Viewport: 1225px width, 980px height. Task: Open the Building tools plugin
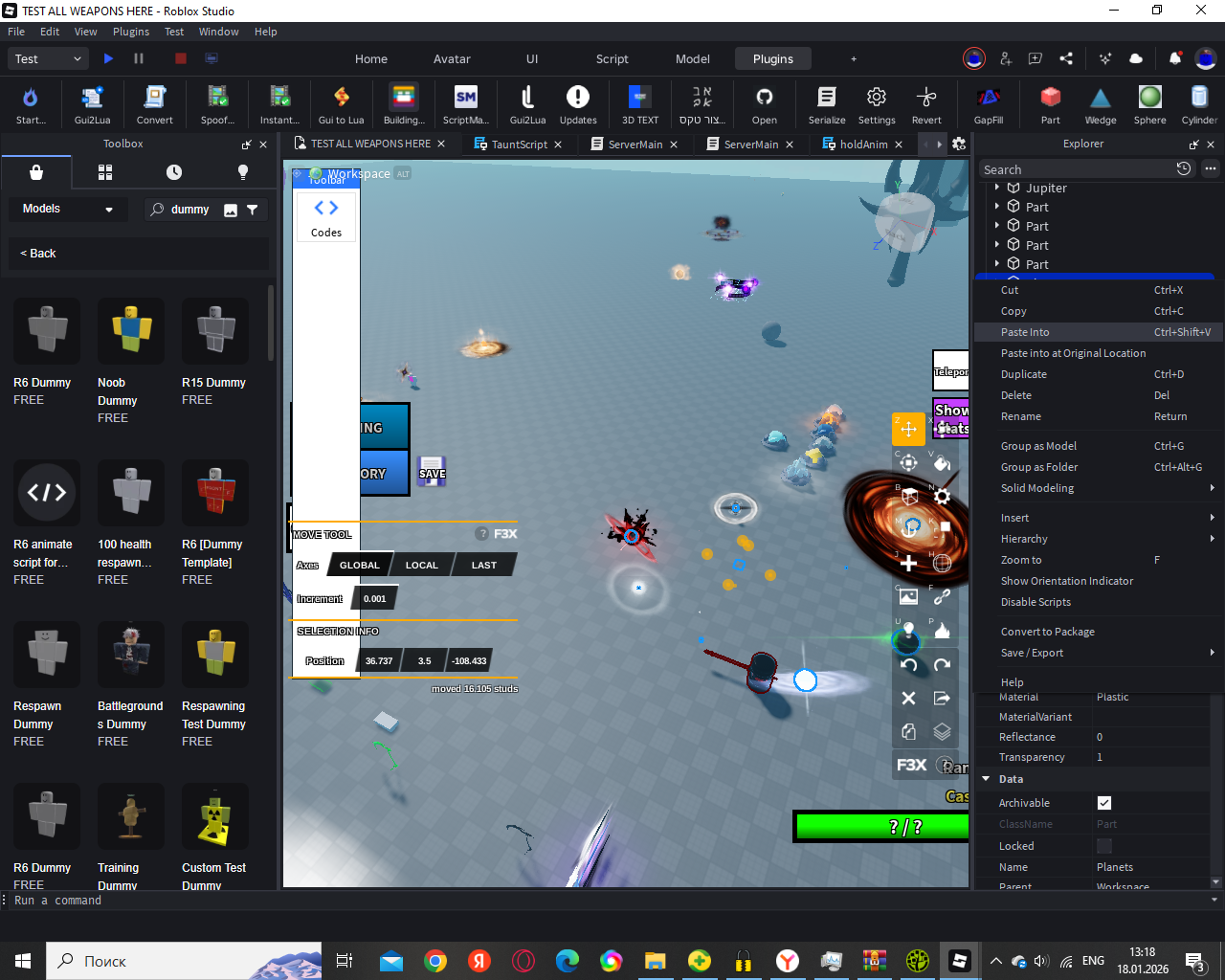(x=404, y=104)
